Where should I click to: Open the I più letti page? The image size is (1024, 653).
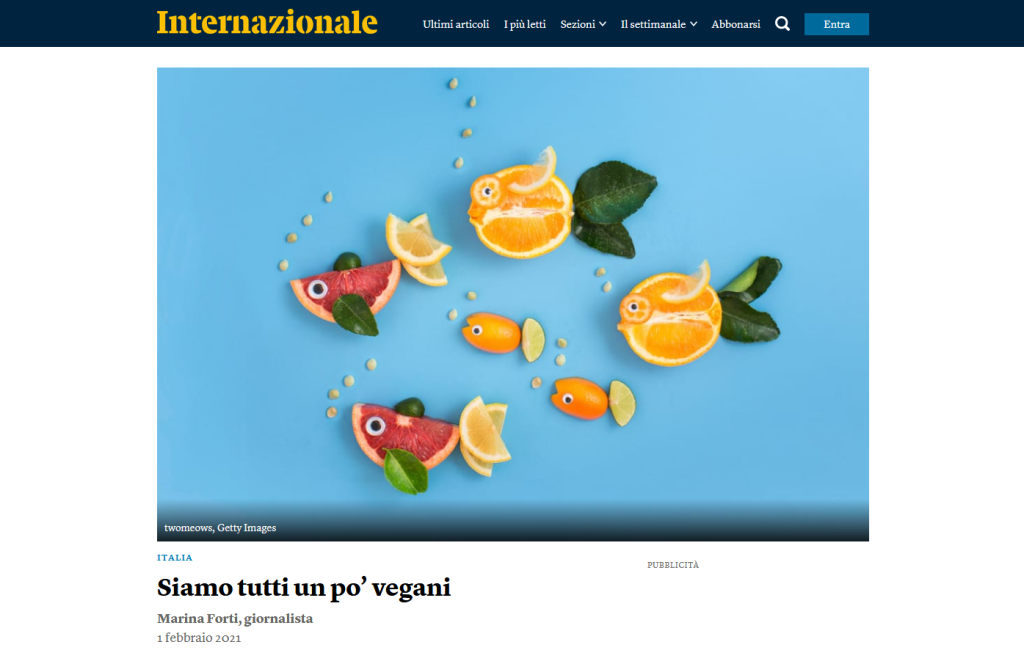[x=524, y=24]
